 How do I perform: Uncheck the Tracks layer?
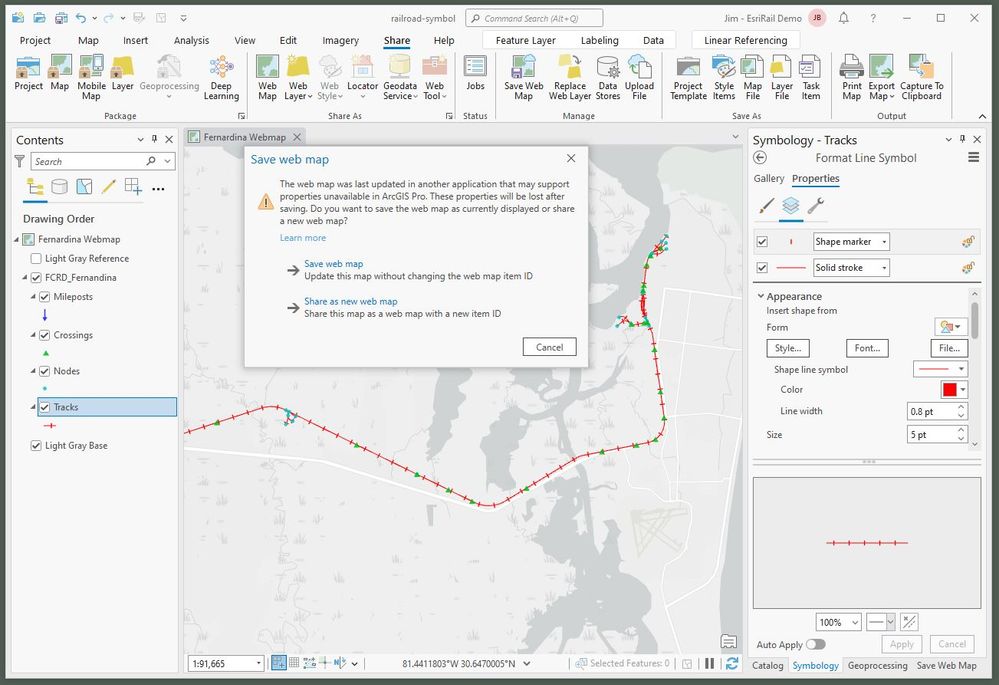point(45,407)
